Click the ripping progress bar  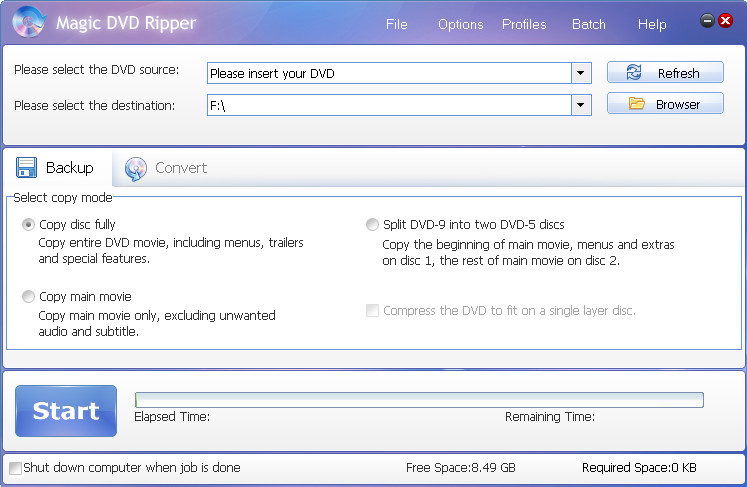(419, 400)
